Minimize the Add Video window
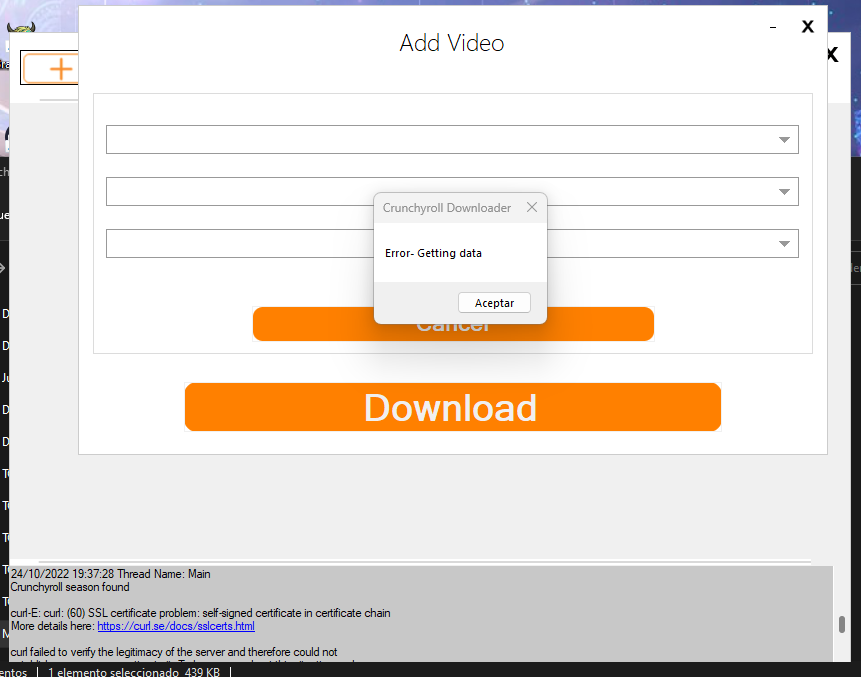 773,27
